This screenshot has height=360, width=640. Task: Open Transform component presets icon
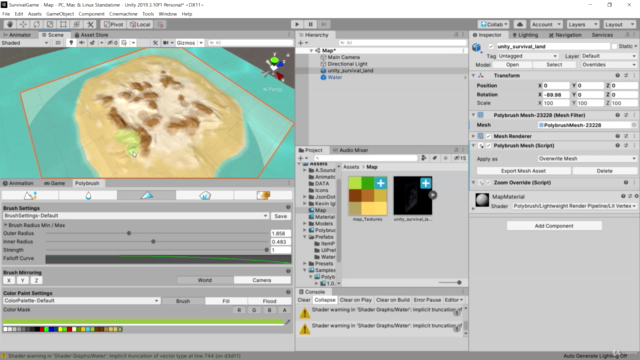click(626, 76)
